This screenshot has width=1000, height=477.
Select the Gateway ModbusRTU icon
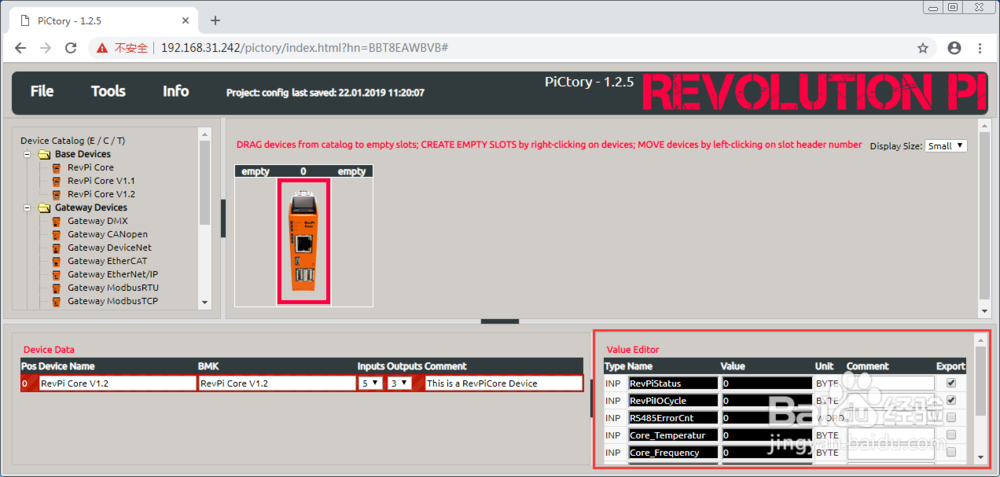(56, 288)
